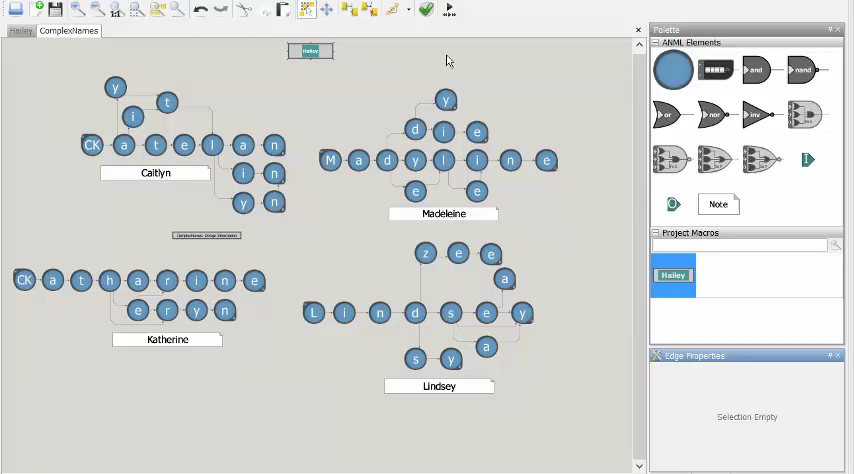Screen dimensions: 854x474
Task: Click the Zoom 1:1 actual size icon
Action: click(117, 9)
